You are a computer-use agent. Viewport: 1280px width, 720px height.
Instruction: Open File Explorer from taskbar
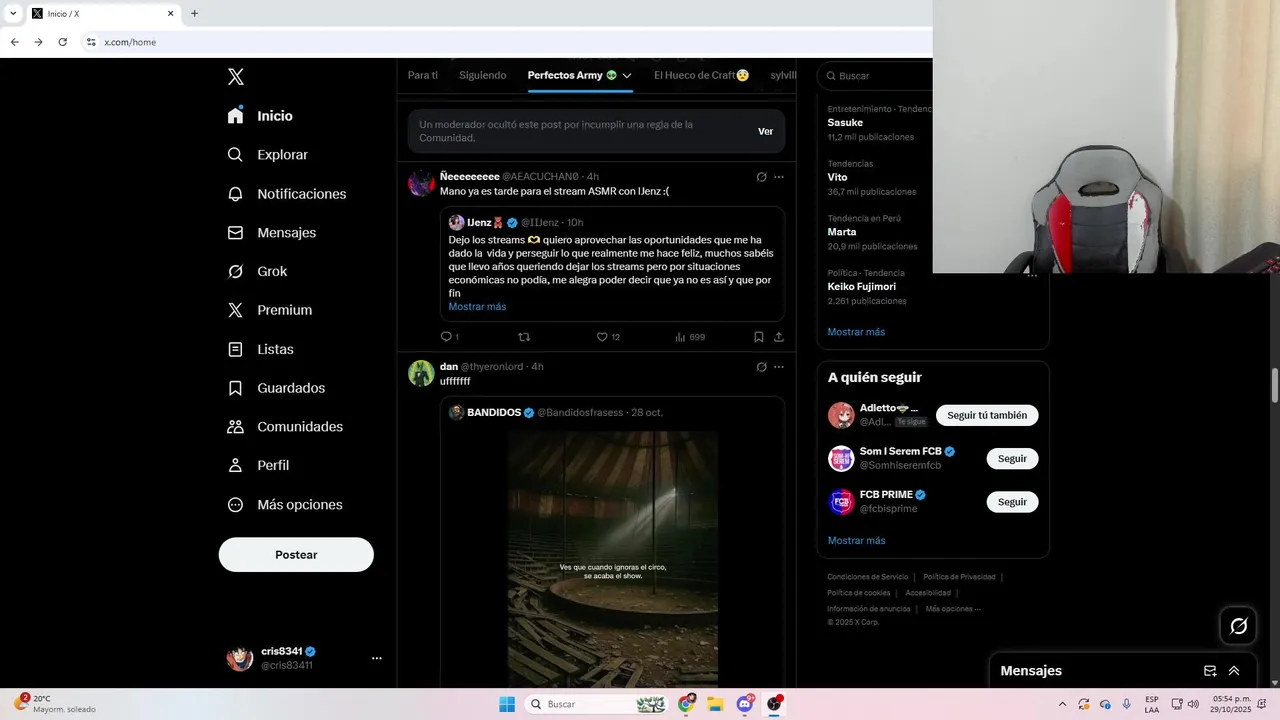pyautogui.click(x=715, y=704)
